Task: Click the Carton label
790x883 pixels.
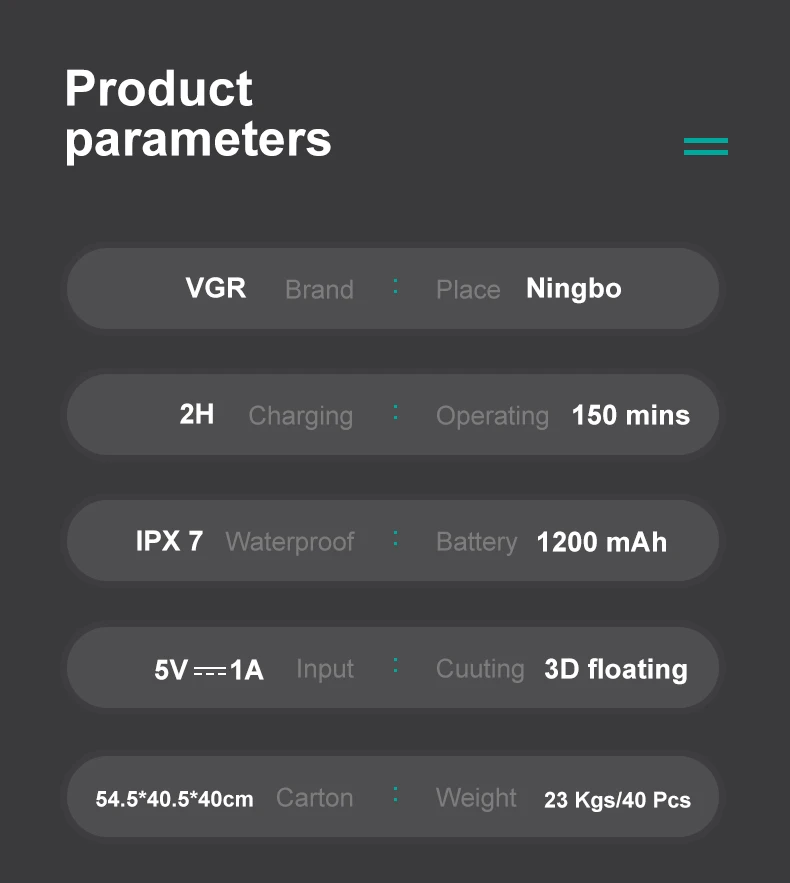Action: [x=314, y=798]
